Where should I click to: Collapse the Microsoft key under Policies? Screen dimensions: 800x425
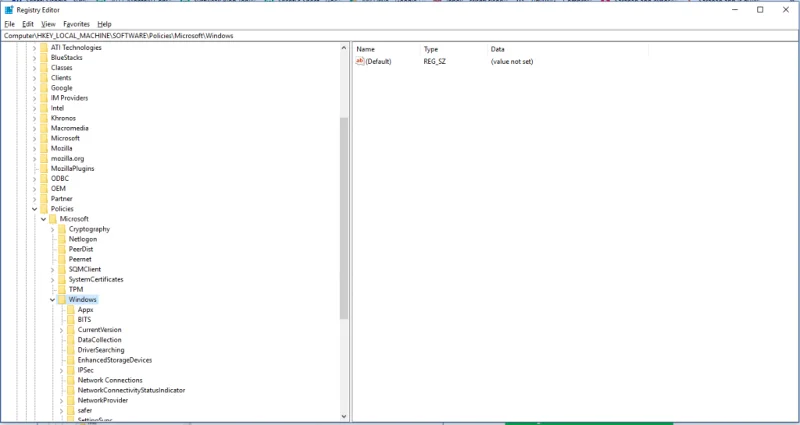[x=43, y=219]
